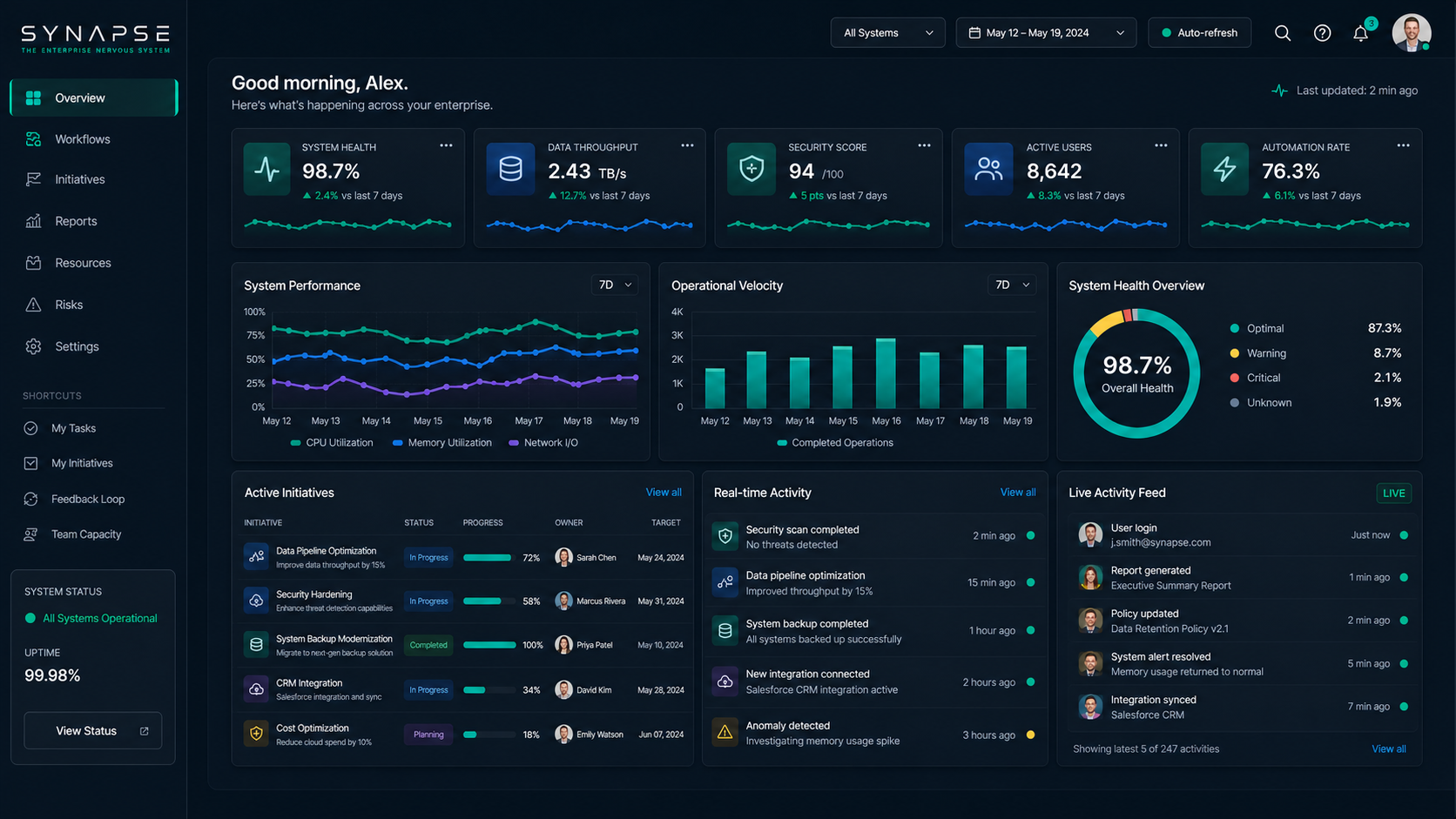The height and width of the screenshot is (819, 1456).
Task: Click the Security scan completed shield icon
Action: click(725, 536)
